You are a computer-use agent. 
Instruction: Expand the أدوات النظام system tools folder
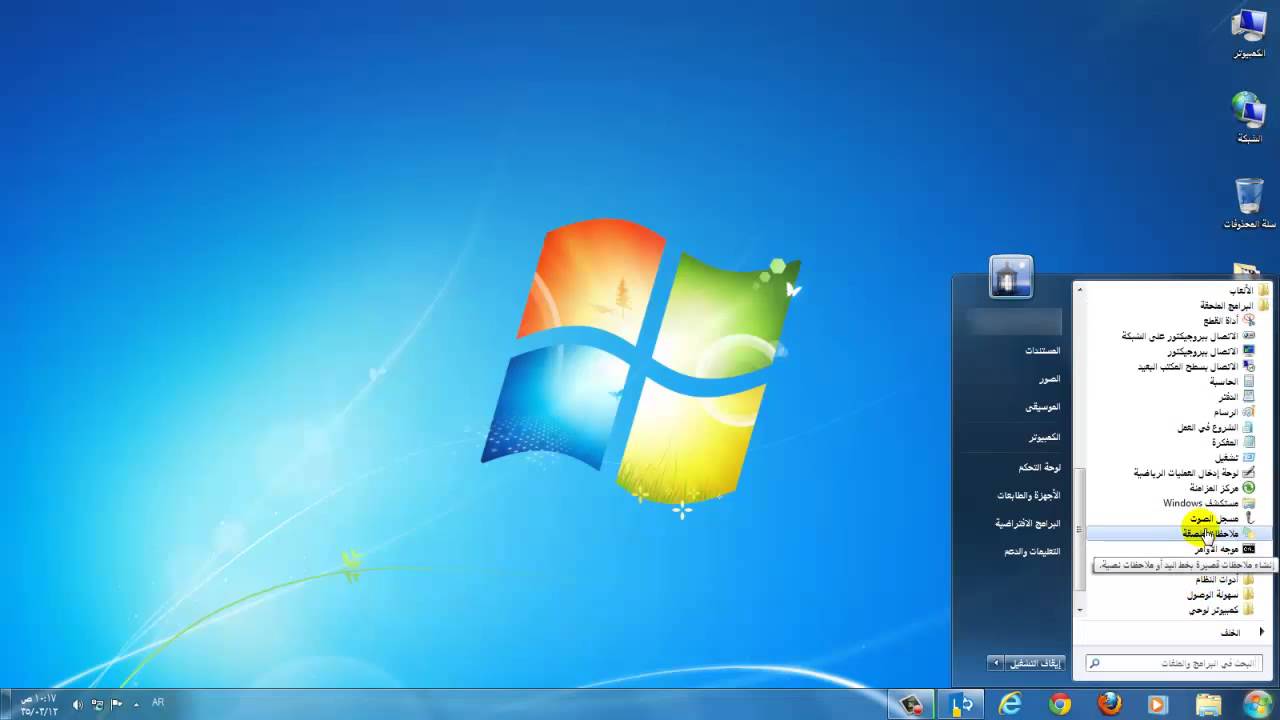click(1225, 580)
